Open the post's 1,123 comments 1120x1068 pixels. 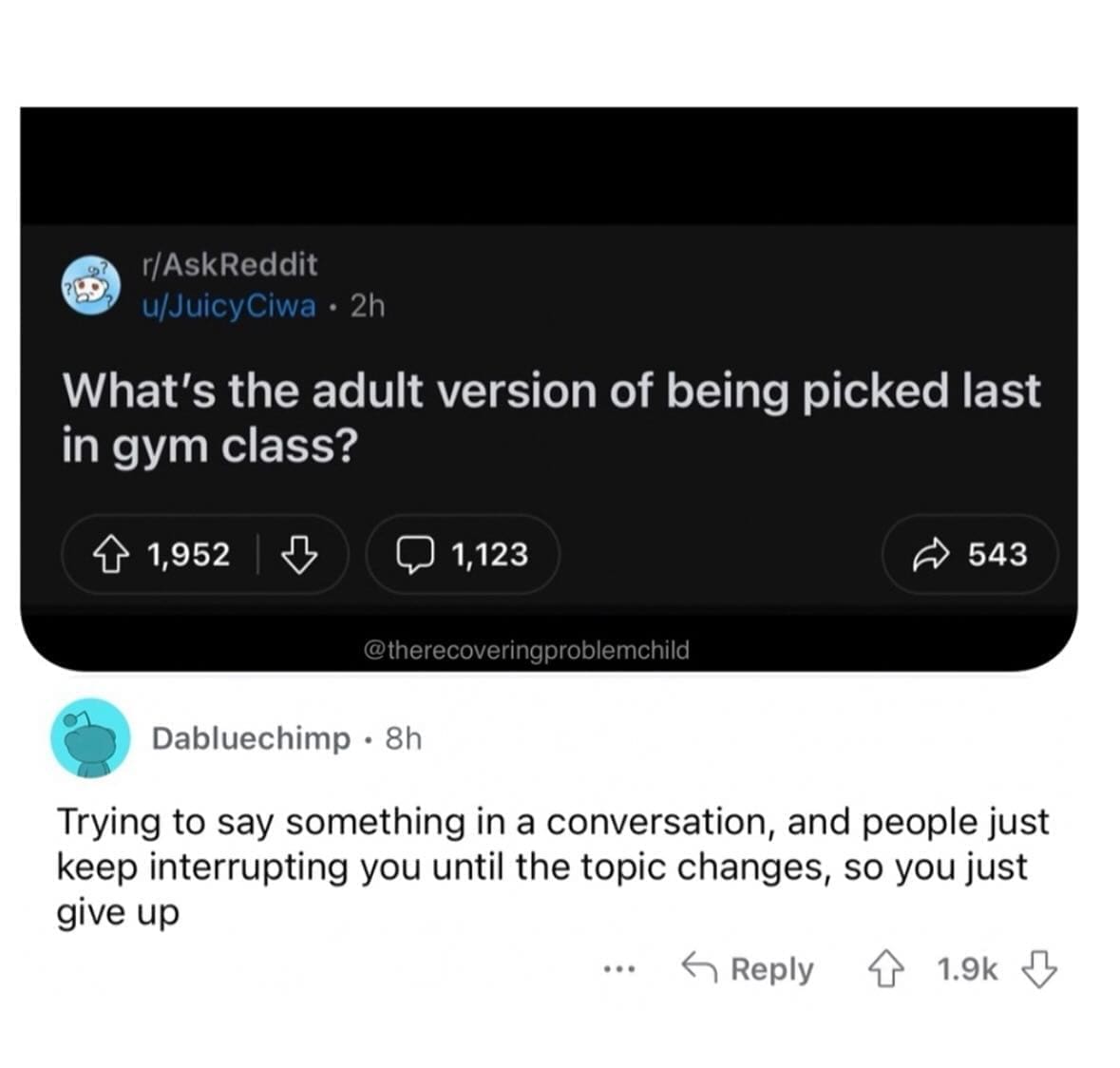coord(463,555)
